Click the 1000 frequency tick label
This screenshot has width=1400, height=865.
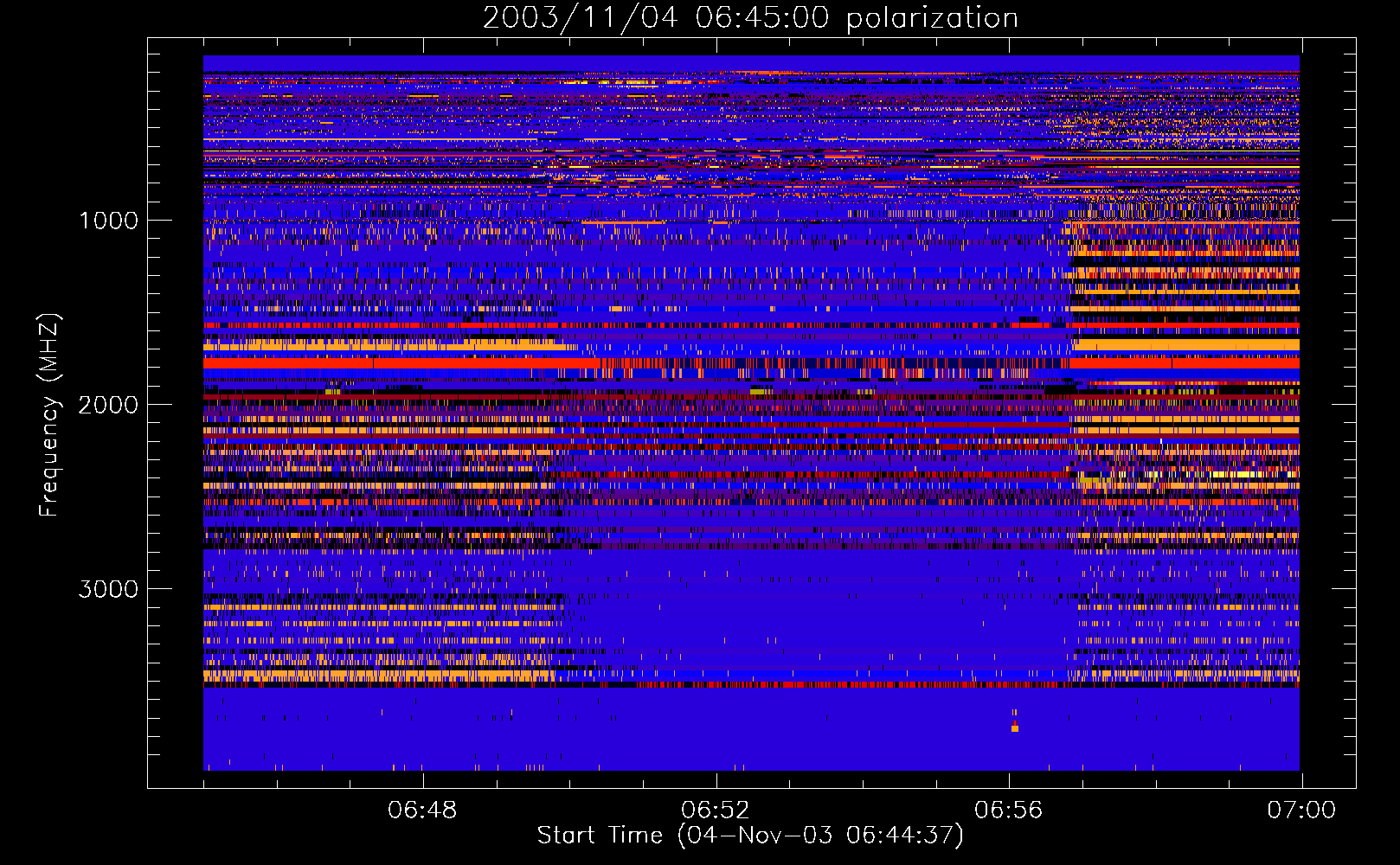point(109,221)
